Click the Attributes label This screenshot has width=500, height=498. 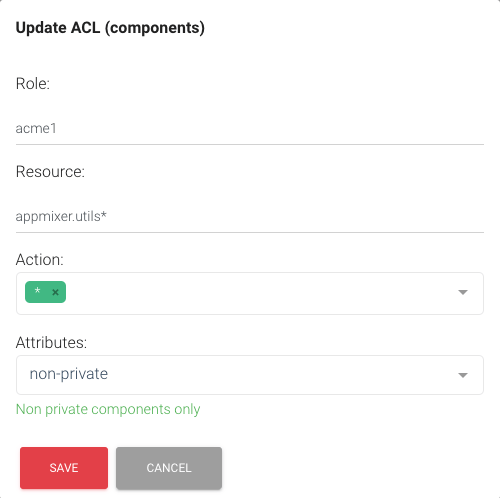(51, 343)
